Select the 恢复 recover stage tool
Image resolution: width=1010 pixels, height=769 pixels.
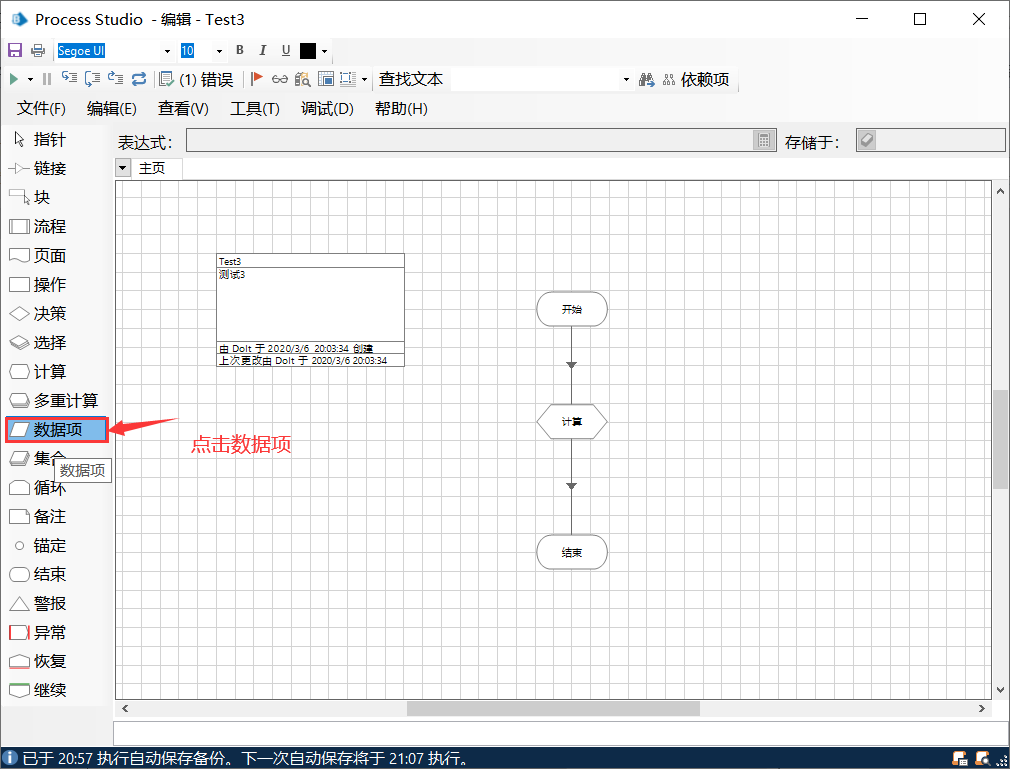tap(37, 661)
